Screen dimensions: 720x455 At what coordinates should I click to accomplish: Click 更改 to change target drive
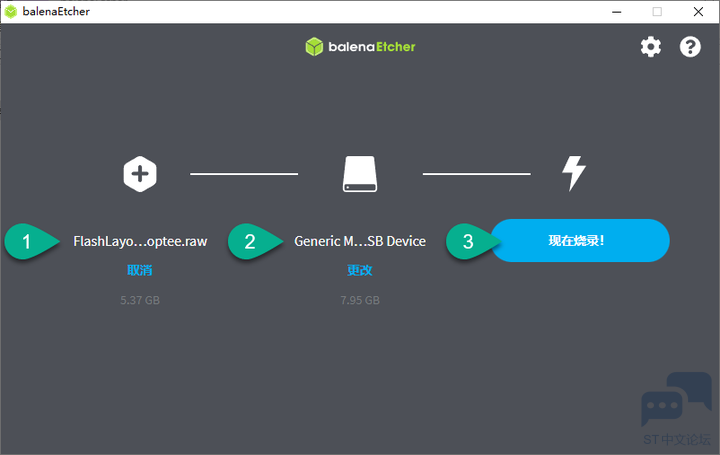[360, 270]
